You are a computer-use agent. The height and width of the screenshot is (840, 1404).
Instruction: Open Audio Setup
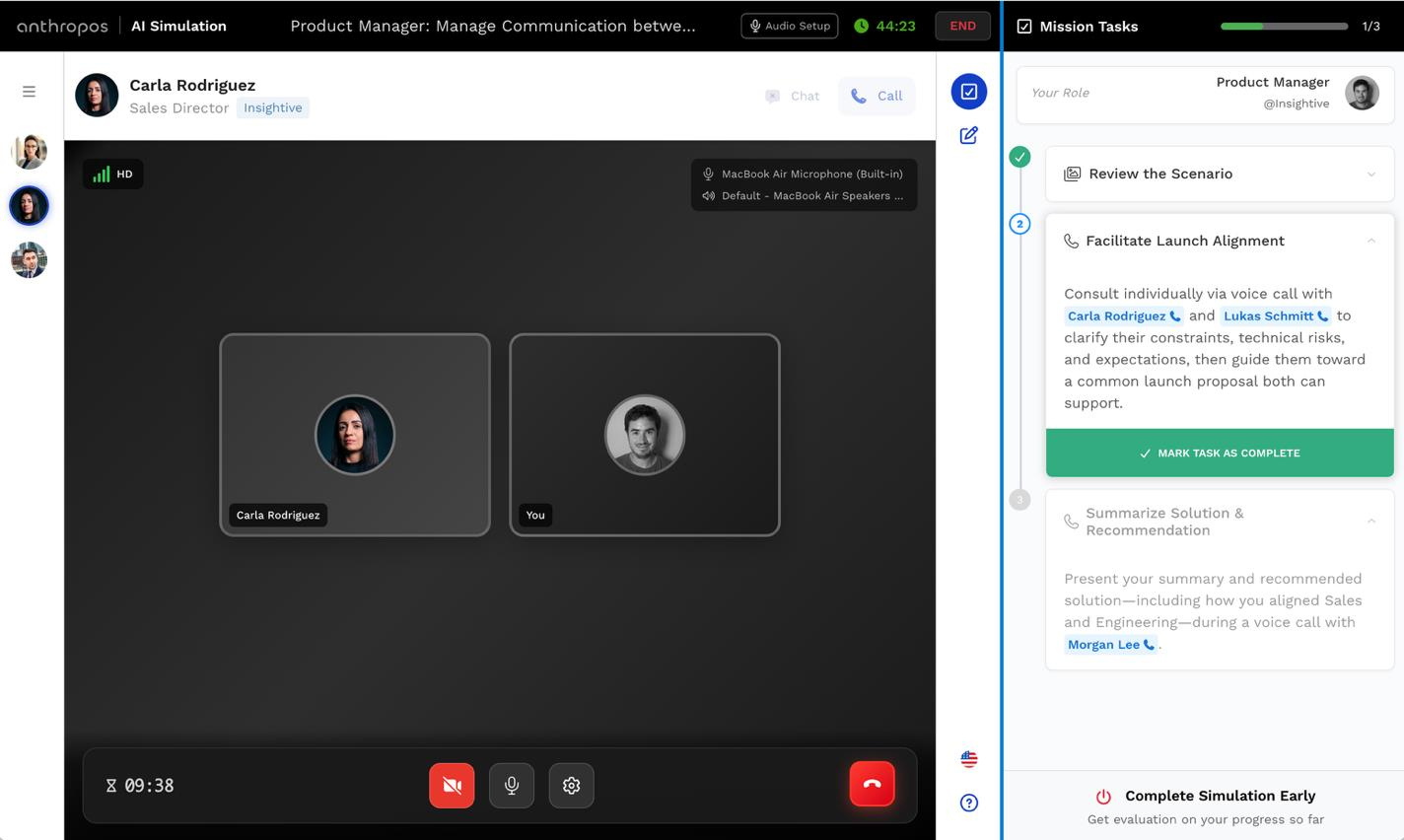(790, 26)
